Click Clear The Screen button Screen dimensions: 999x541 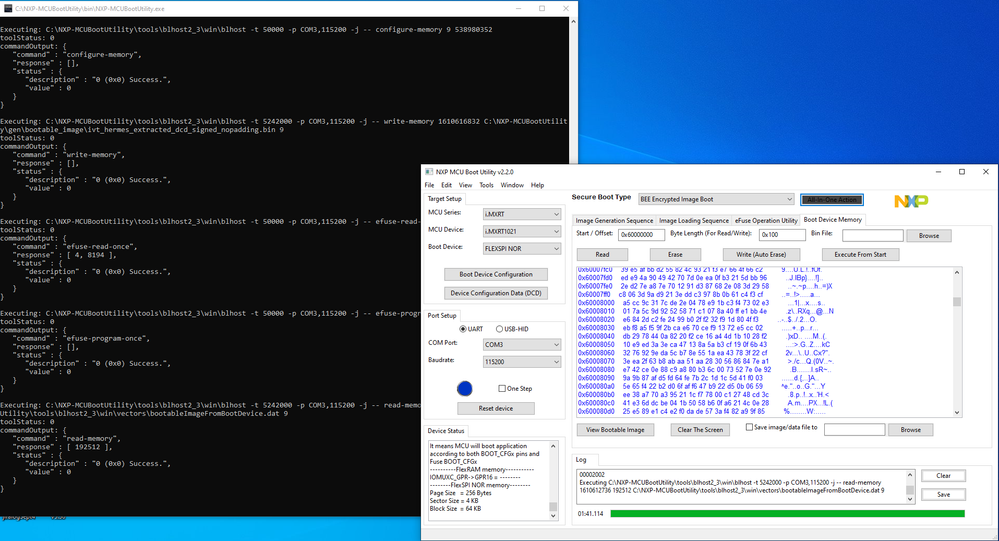[700, 430]
